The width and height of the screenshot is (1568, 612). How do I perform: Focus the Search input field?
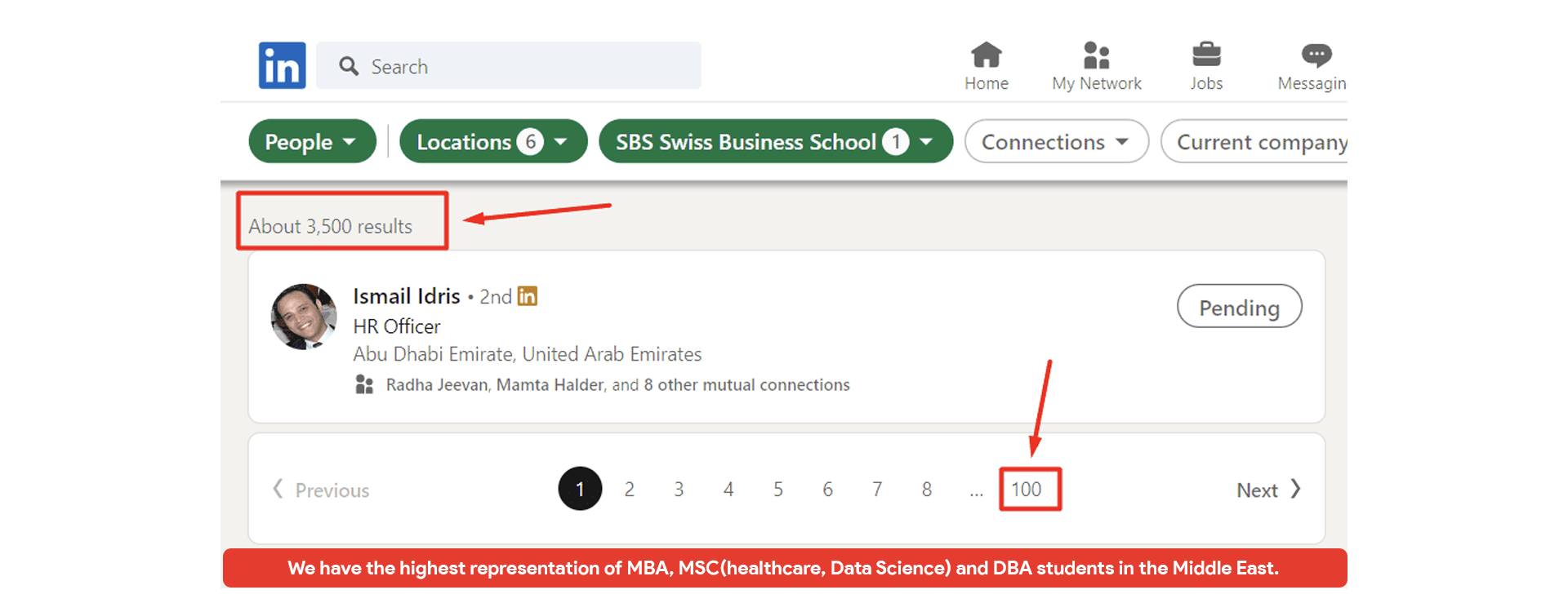click(523, 66)
